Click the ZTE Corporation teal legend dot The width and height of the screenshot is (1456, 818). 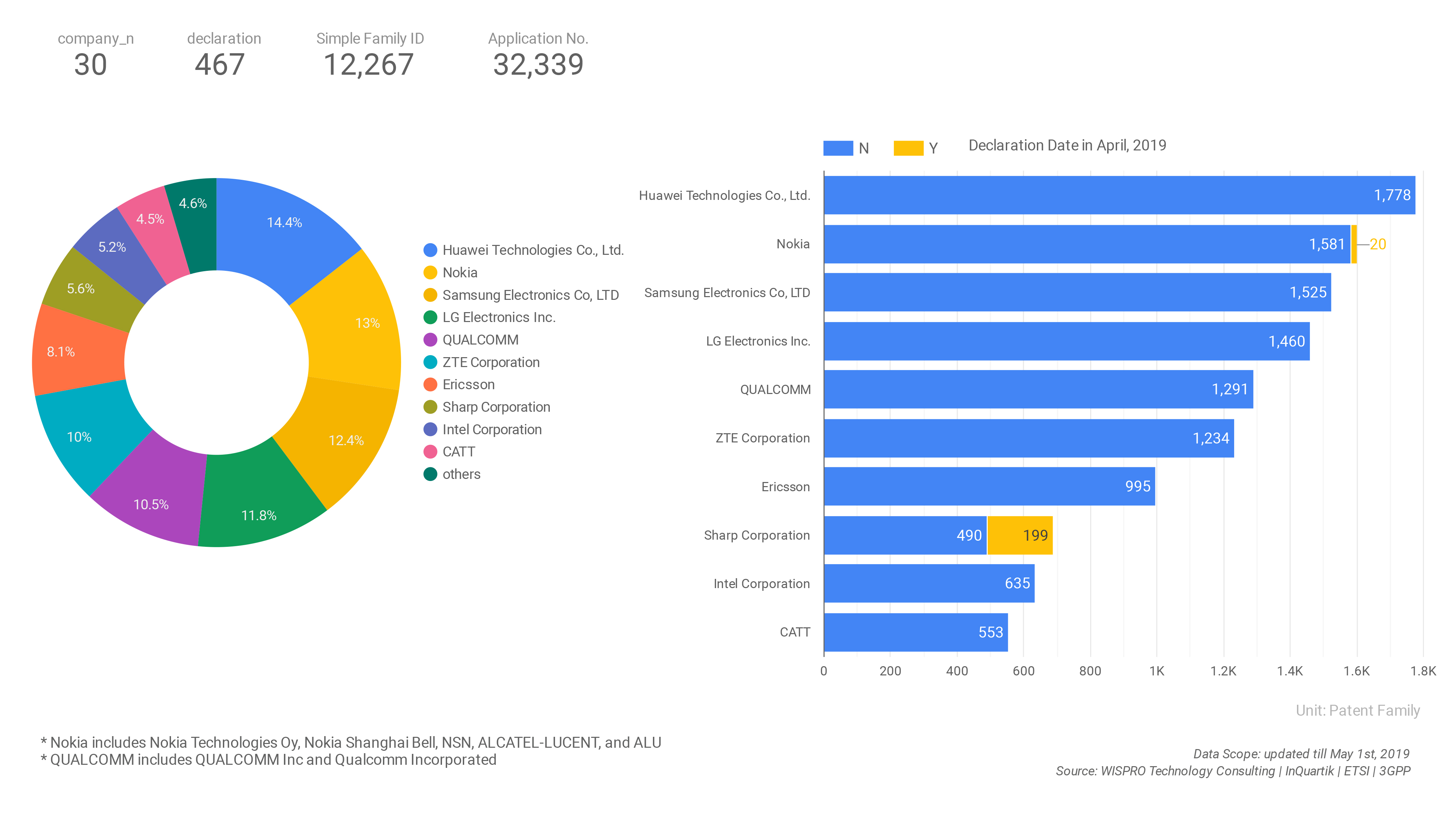[x=430, y=362]
